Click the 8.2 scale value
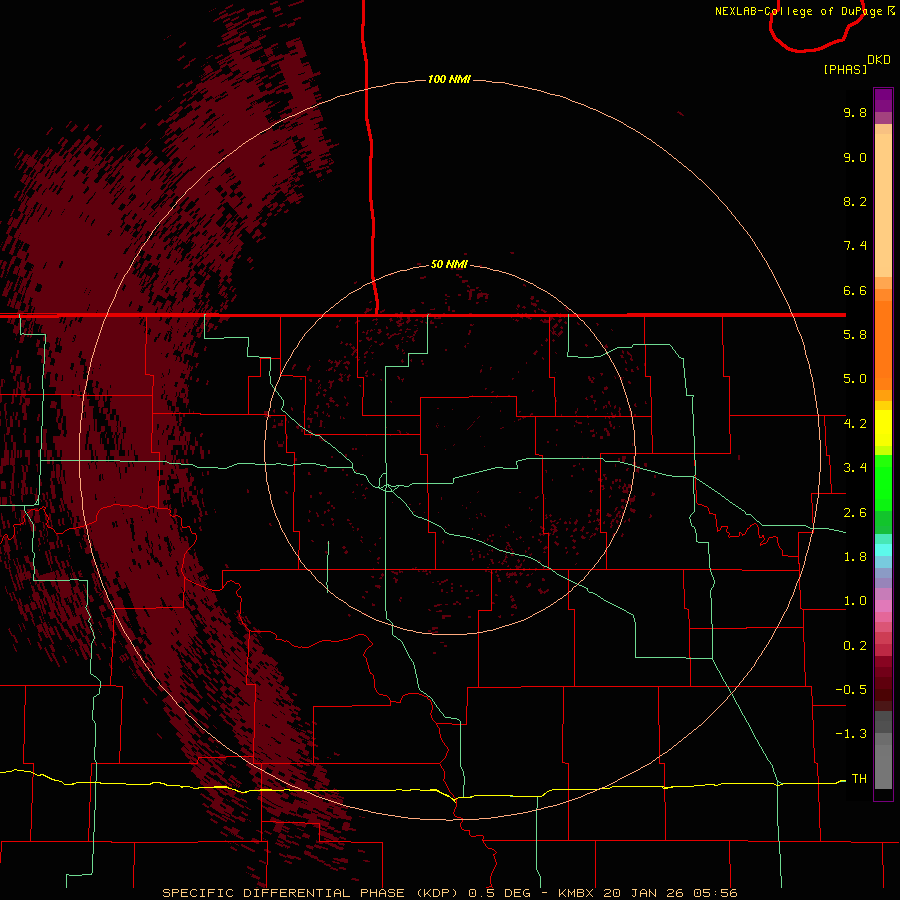Image resolution: width=900 pixels, height=900 pixels. pyautogui.click(x=855, y=201)
